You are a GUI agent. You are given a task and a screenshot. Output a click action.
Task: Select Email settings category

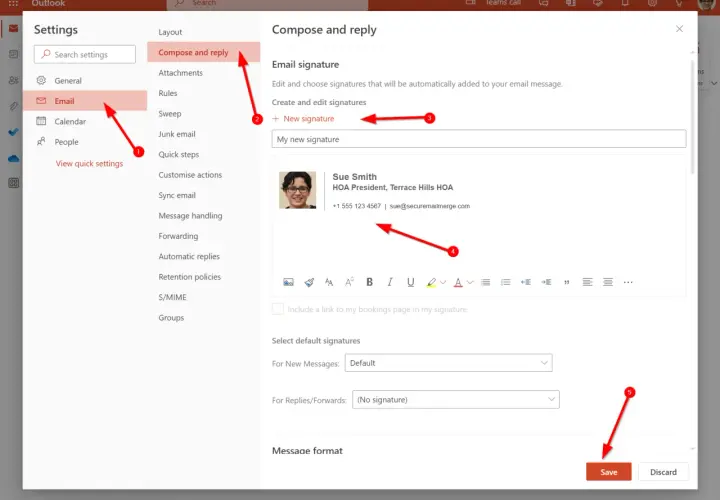[x=85, y=101]
